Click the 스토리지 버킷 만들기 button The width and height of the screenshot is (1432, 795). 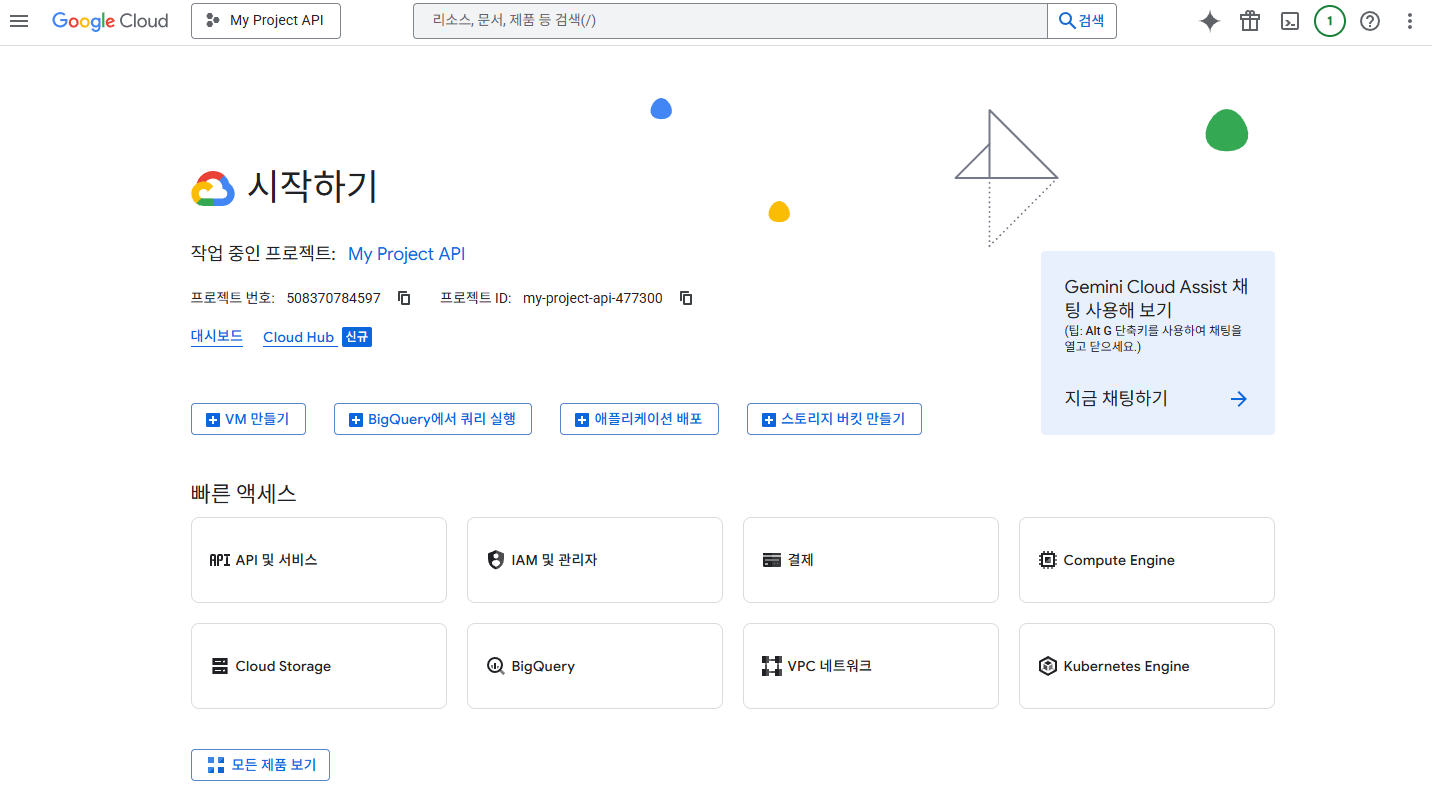834,419
